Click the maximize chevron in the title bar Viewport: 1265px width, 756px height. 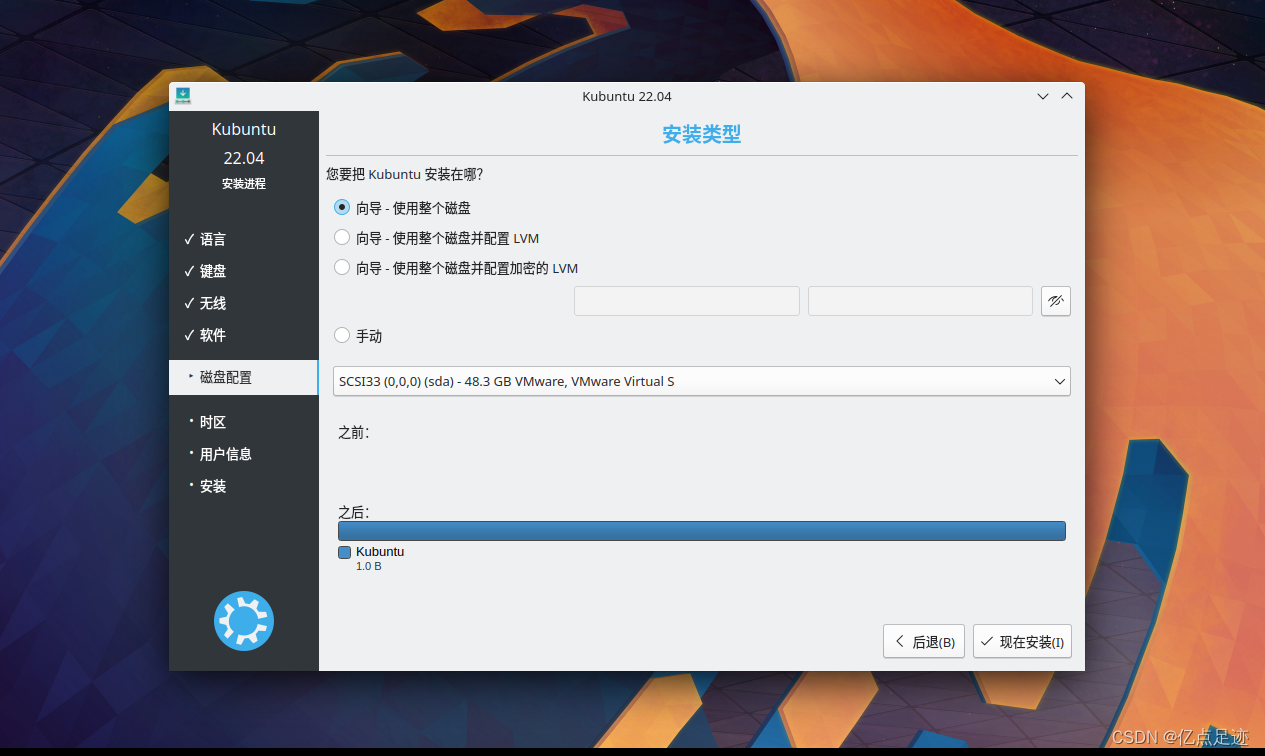[x=1067, y=96]
